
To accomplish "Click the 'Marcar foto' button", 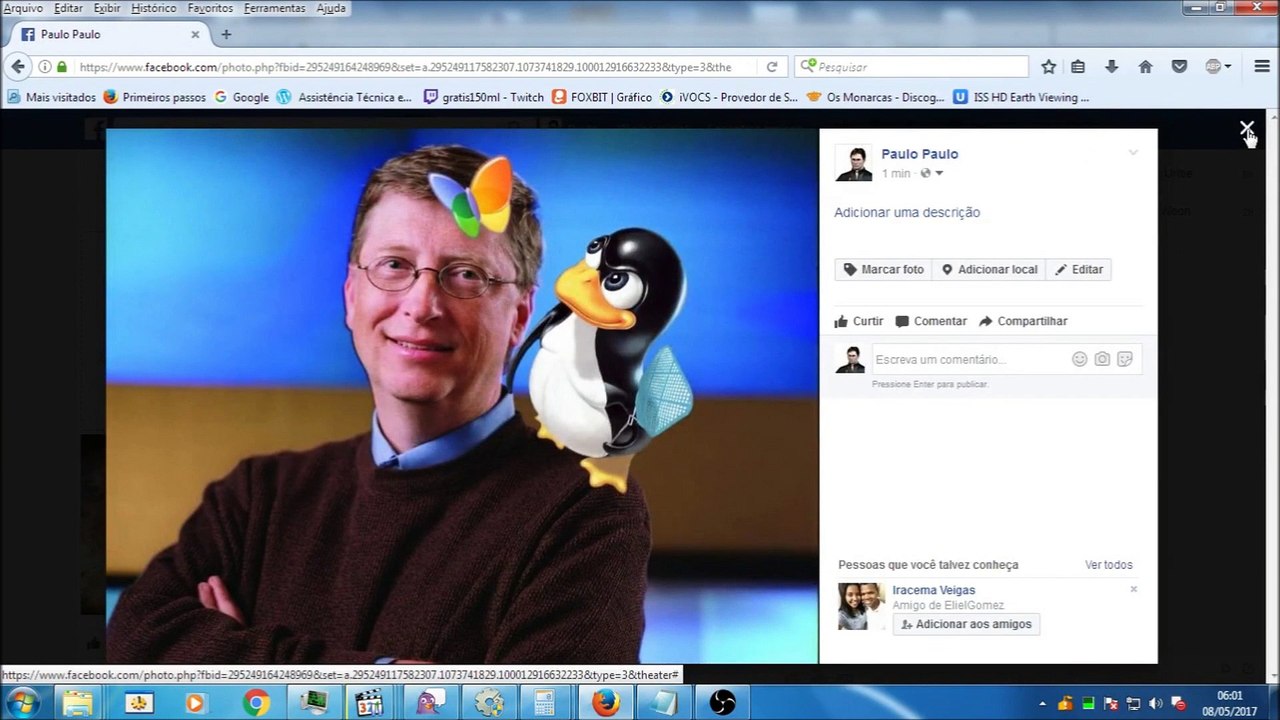I will click(x=884, y=269).
